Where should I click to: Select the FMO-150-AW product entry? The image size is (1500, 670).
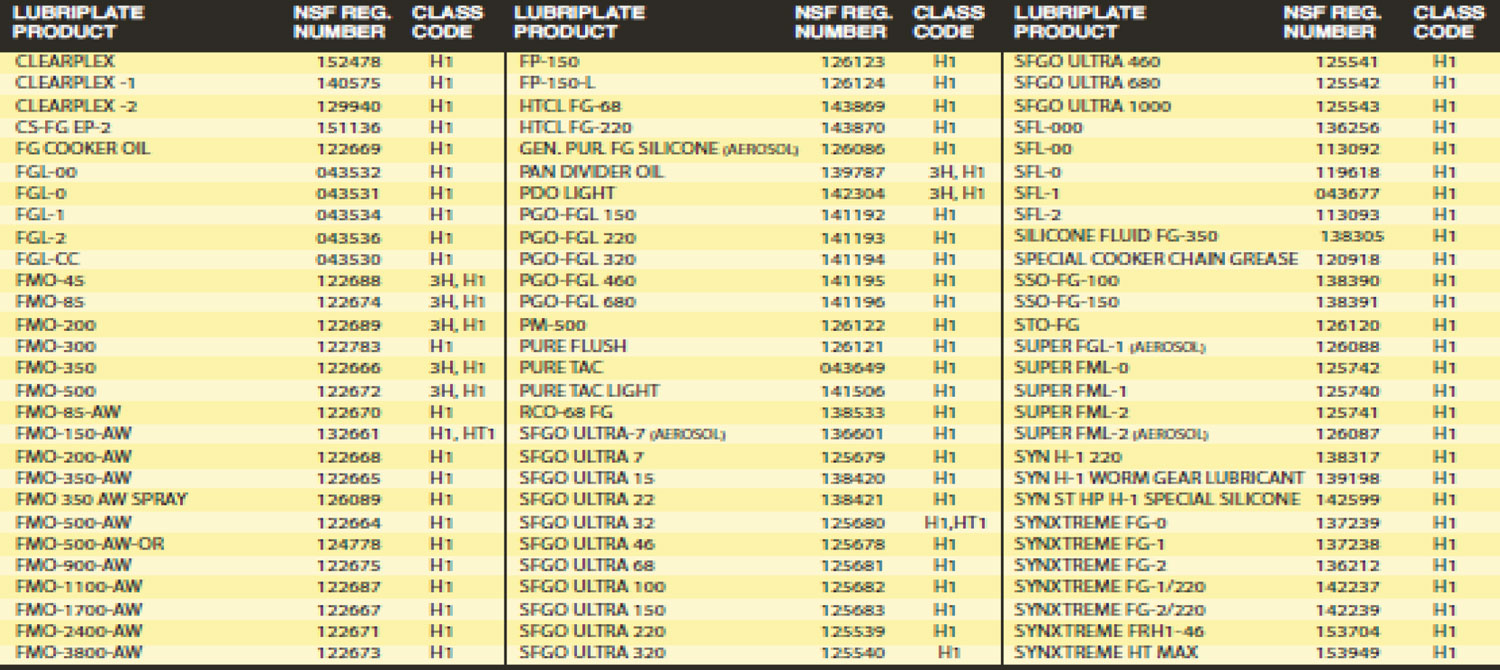74,434
